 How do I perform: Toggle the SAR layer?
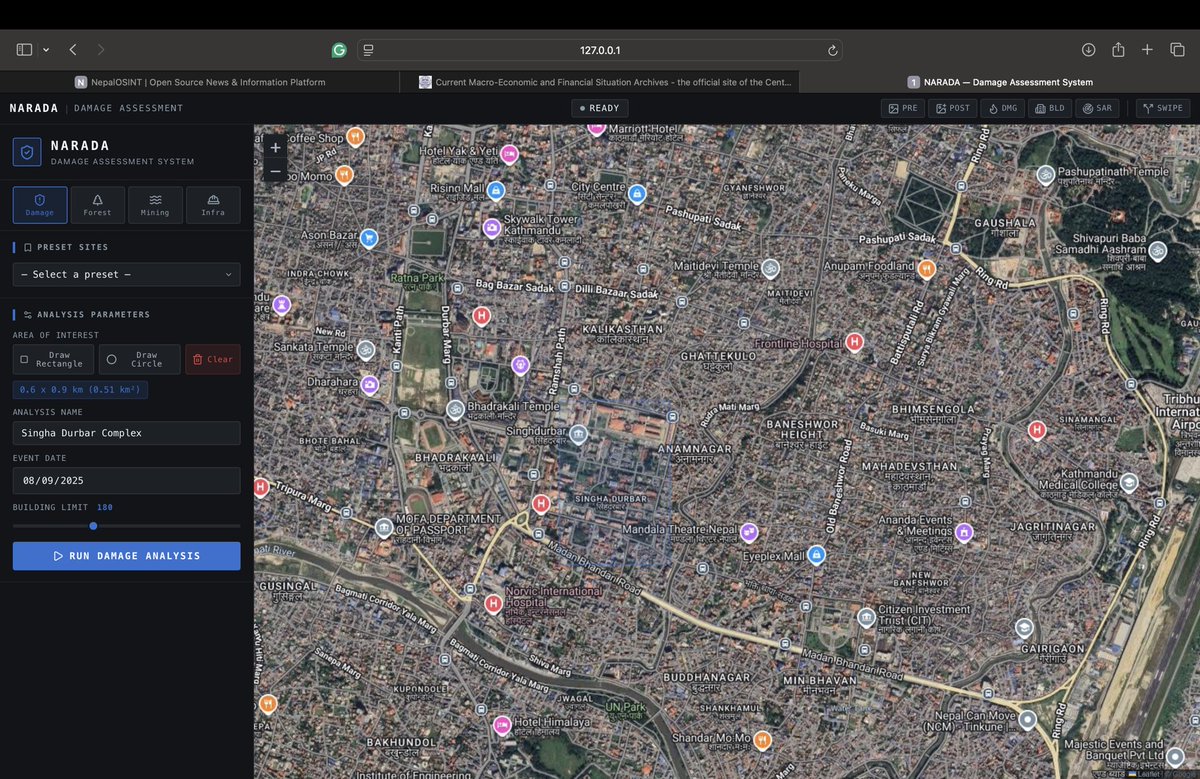click(x=1097, y=108)
